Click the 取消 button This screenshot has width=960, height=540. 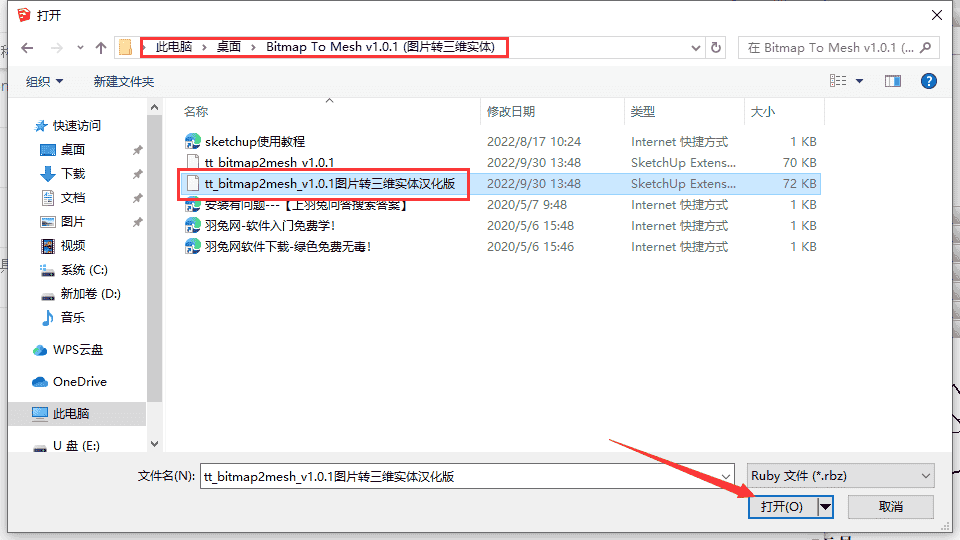point(891,507)
